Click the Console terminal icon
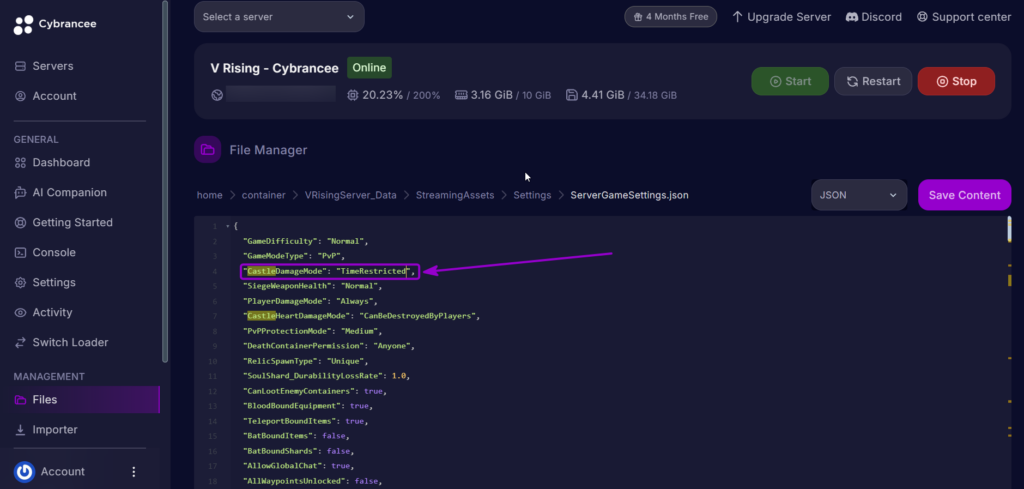 click(20, 253)
